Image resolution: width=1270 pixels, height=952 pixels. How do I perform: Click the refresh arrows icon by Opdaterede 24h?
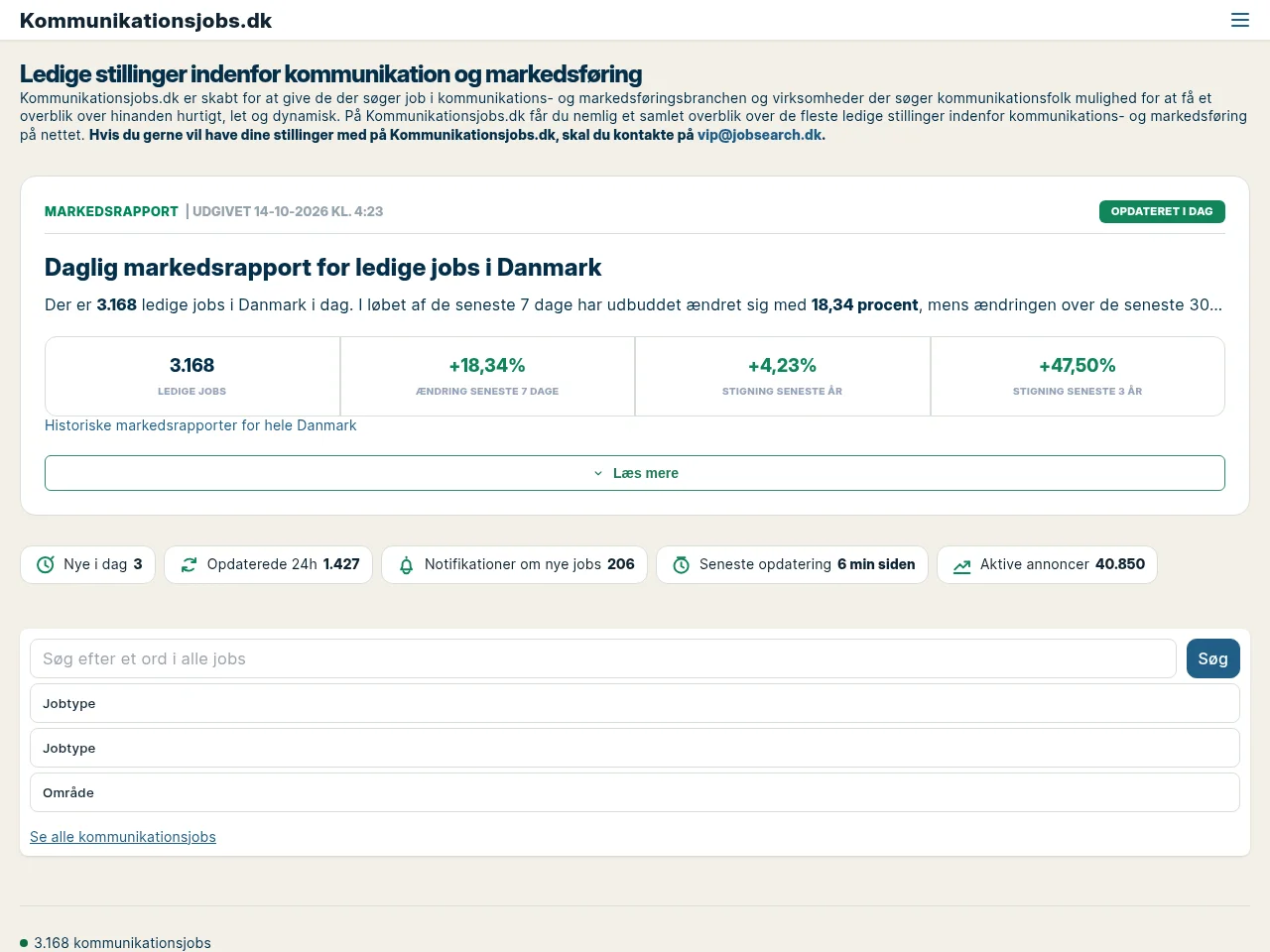point(189,564)
